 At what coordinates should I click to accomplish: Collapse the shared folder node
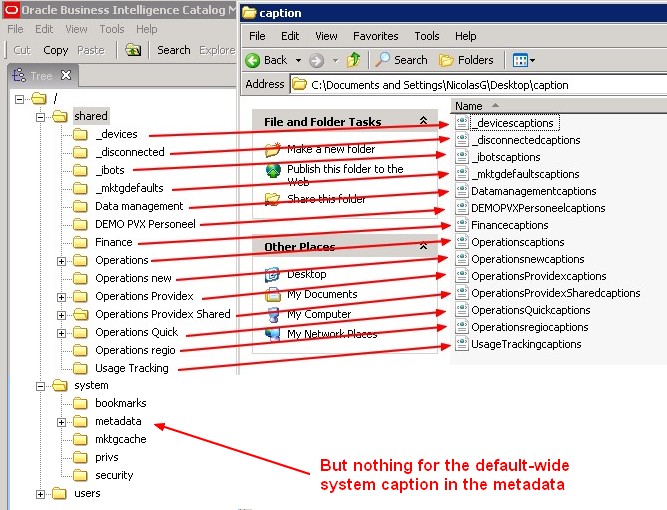tap(40, 117)
